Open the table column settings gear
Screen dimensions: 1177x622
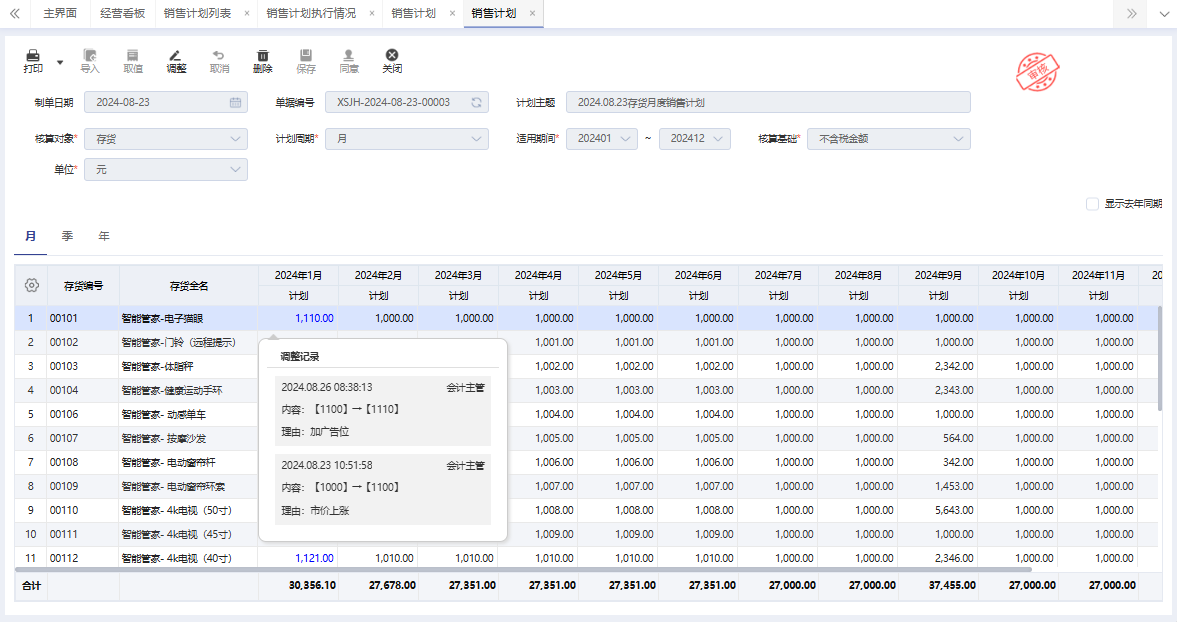(31, 285)
